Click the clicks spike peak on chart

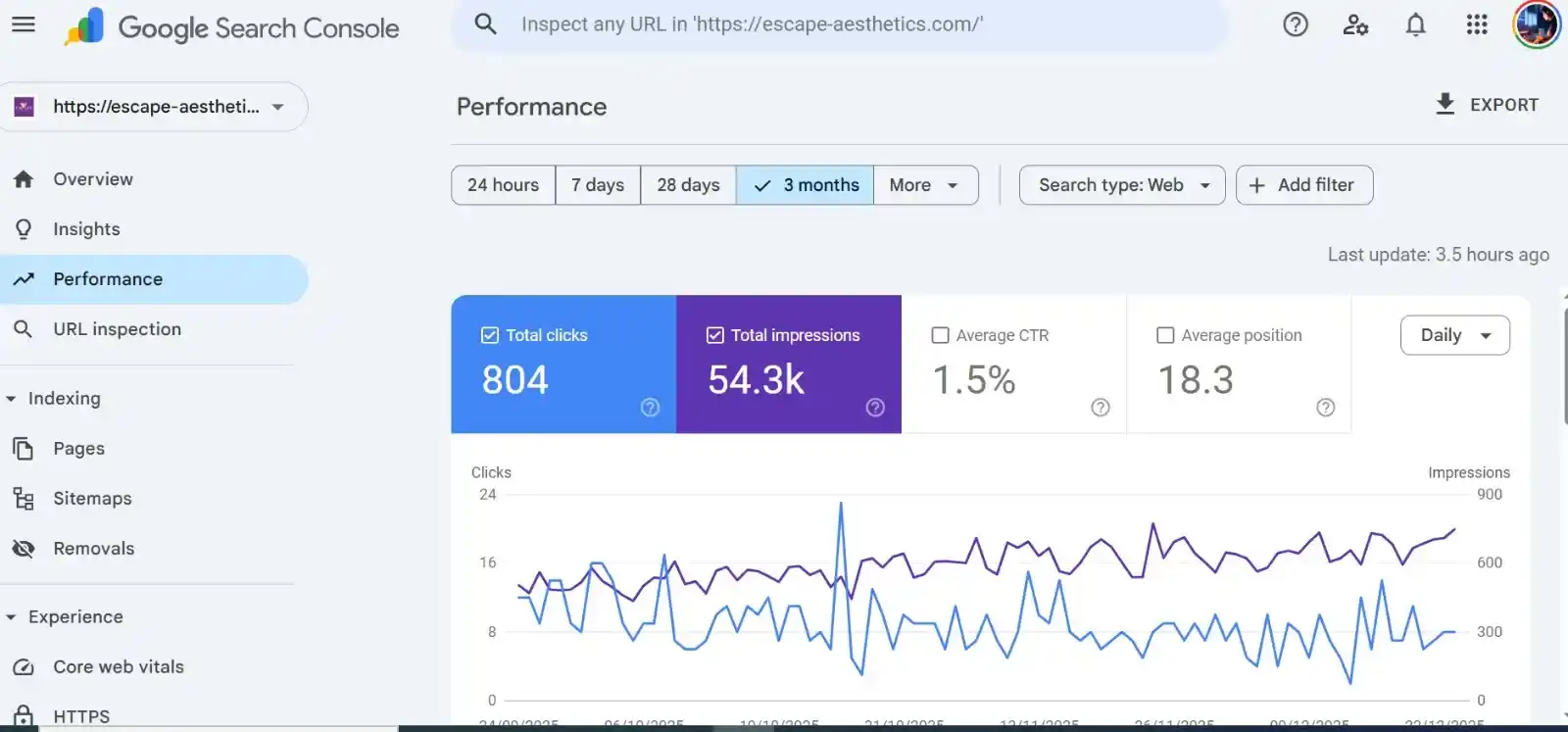point(841,505)
